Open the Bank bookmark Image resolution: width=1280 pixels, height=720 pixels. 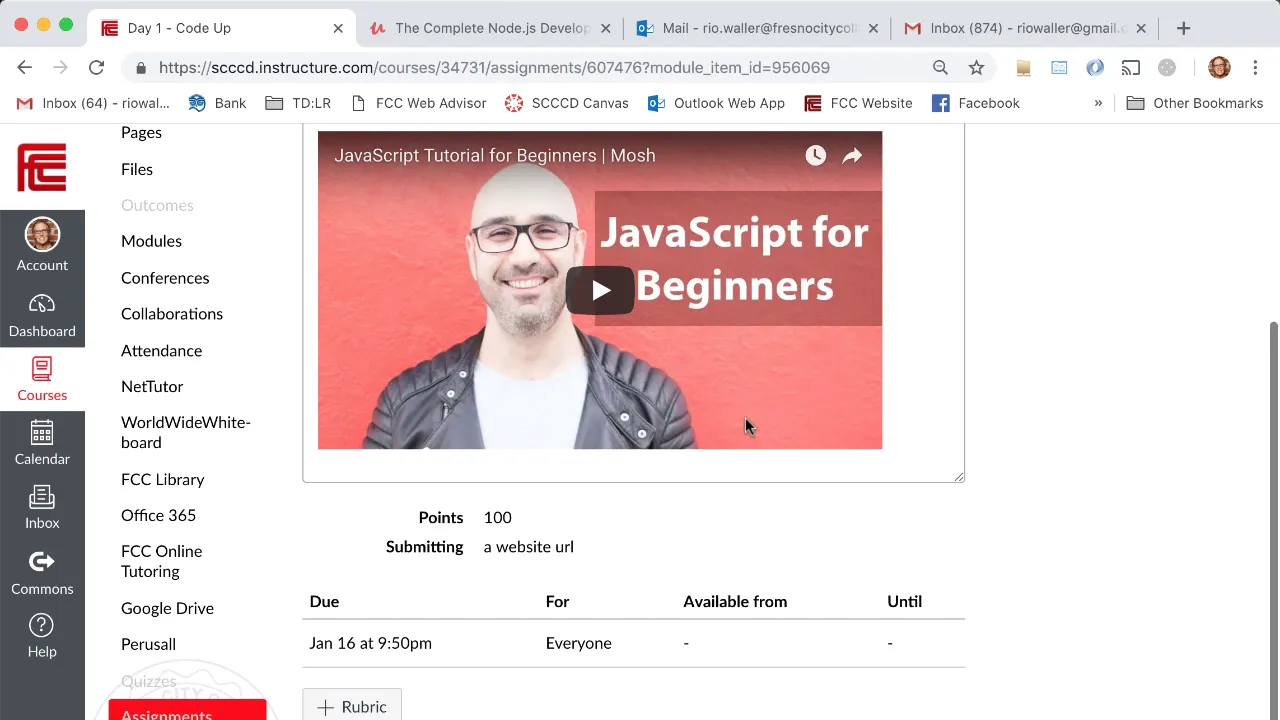click(217, 103)
